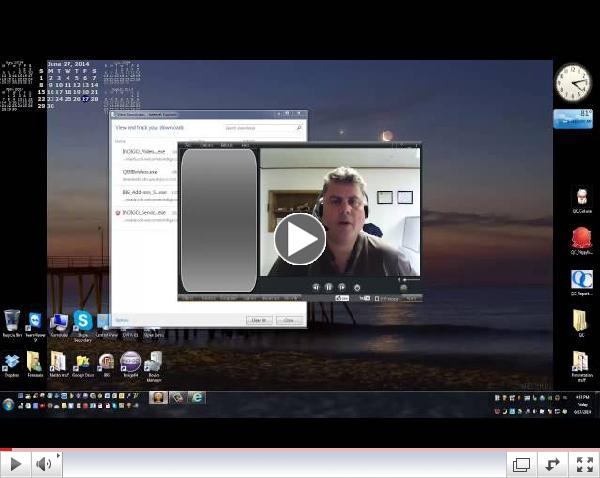Toggle the checkbox in webcam window bottom bar

(x=377, y=299)
